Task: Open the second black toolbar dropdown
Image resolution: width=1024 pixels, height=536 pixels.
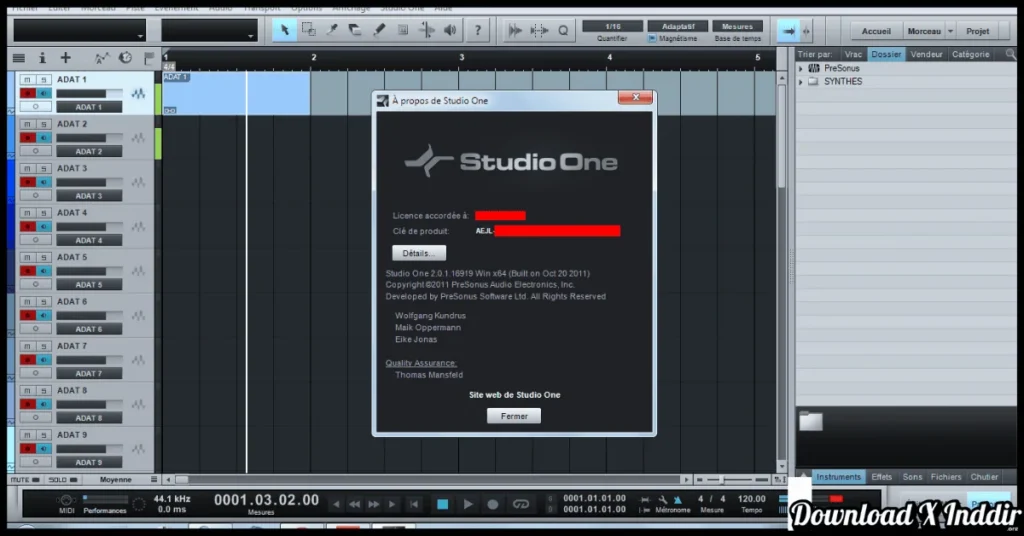Action: 209,31
